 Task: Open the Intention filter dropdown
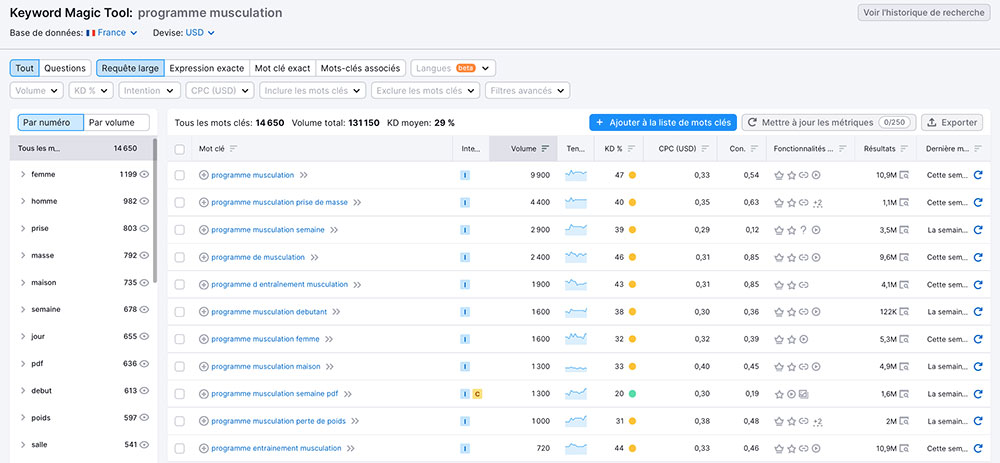point(150,91)
